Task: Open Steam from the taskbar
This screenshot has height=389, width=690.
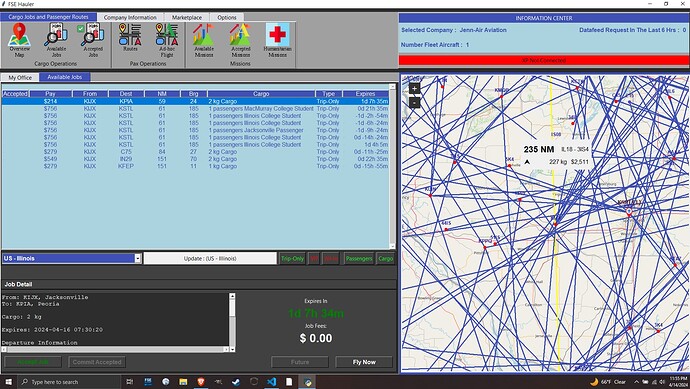Action: pos(236,382)
